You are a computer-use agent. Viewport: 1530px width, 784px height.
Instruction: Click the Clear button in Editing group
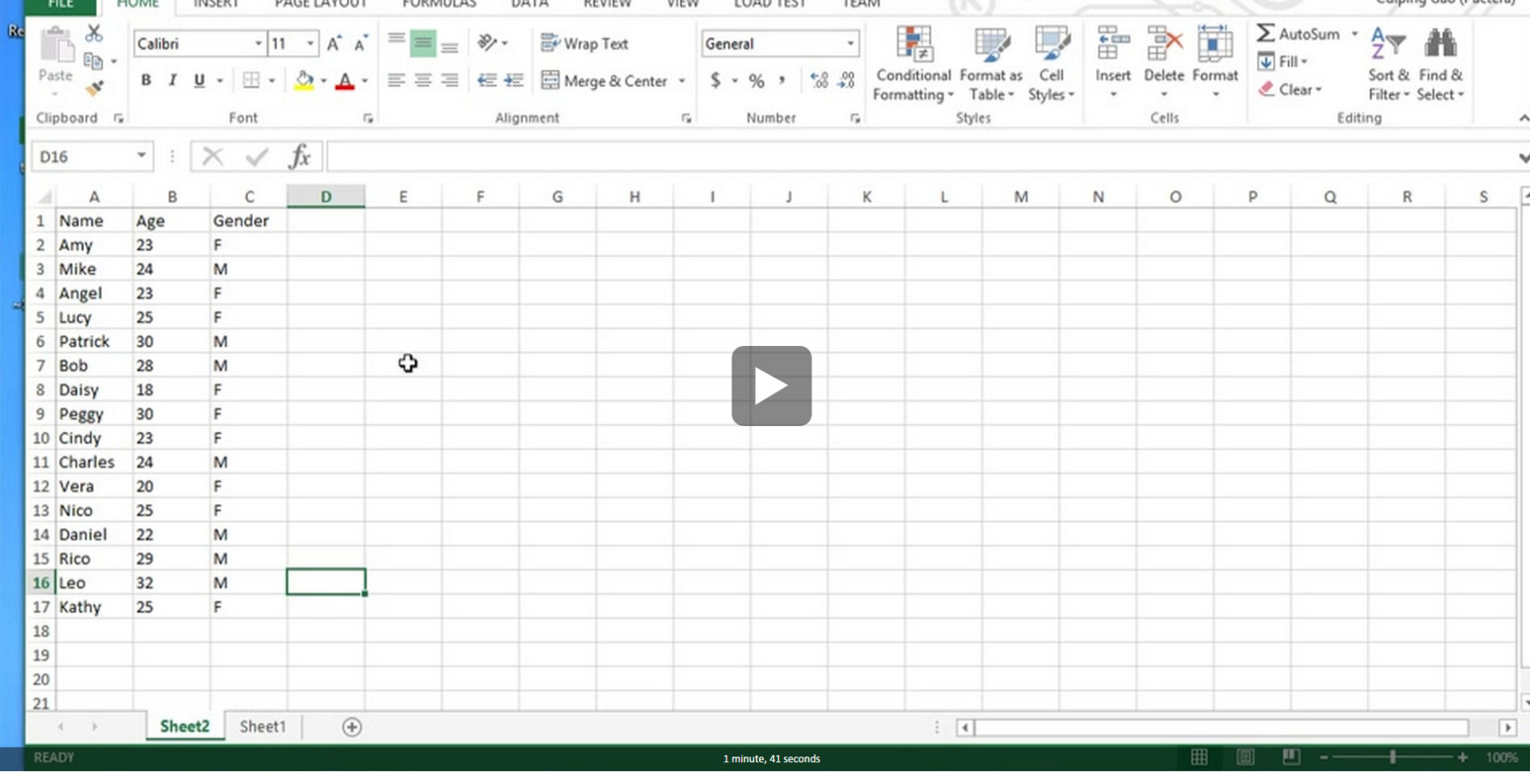pos(1293,90)
